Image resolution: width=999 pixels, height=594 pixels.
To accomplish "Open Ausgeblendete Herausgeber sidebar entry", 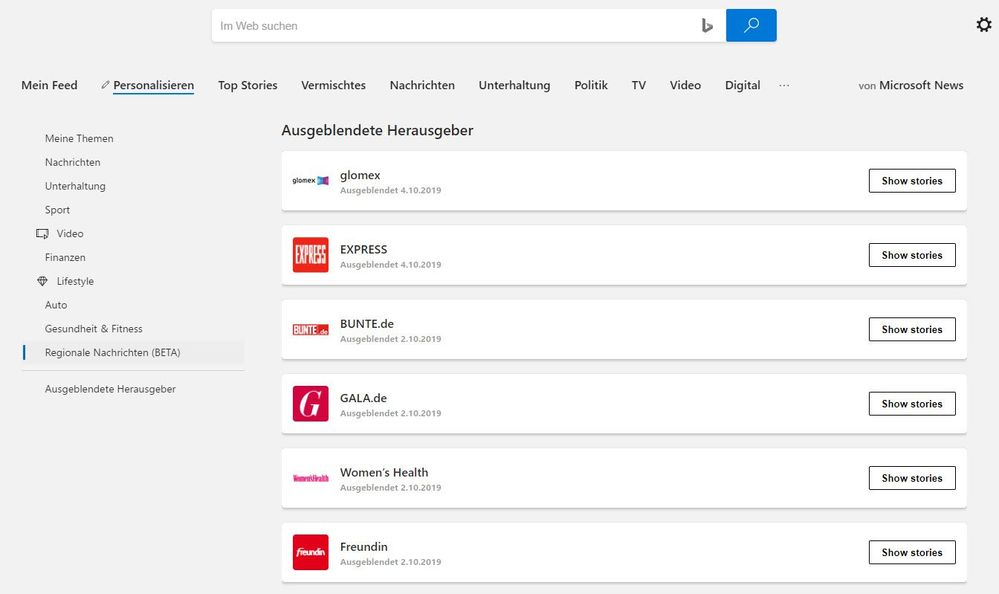I will pos(110,389).
